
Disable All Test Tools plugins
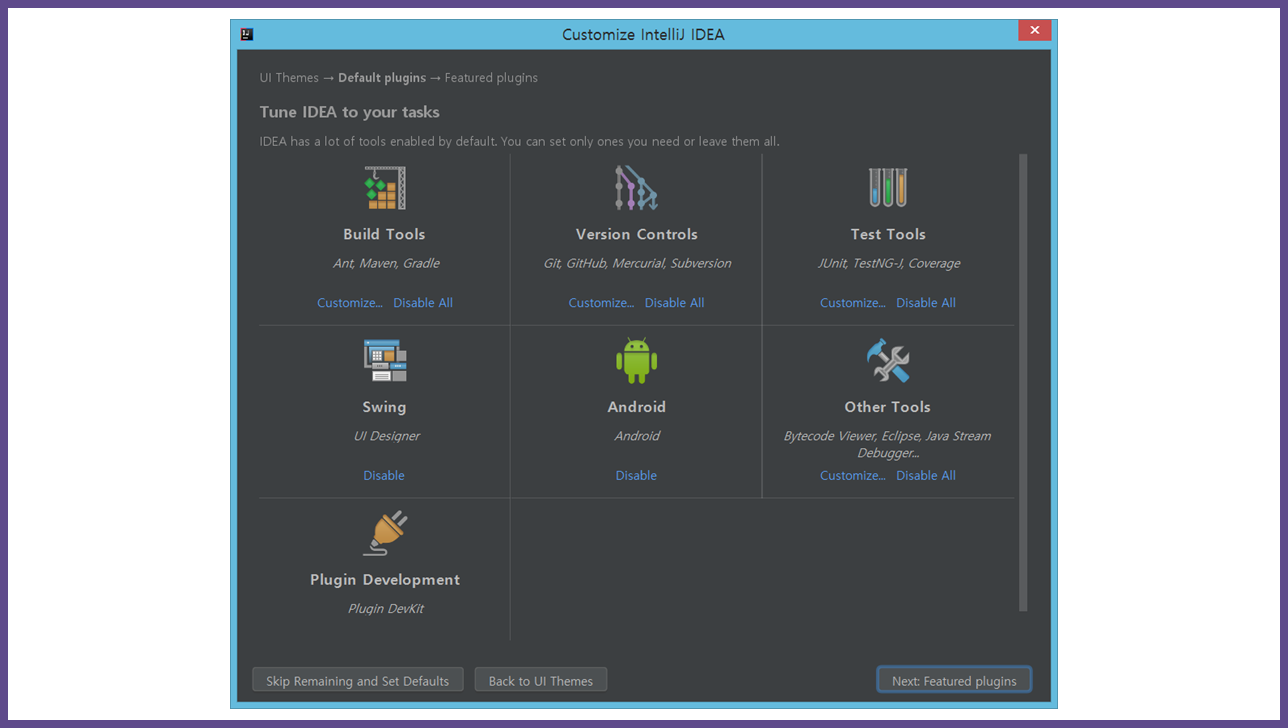(x=926, y=303)
